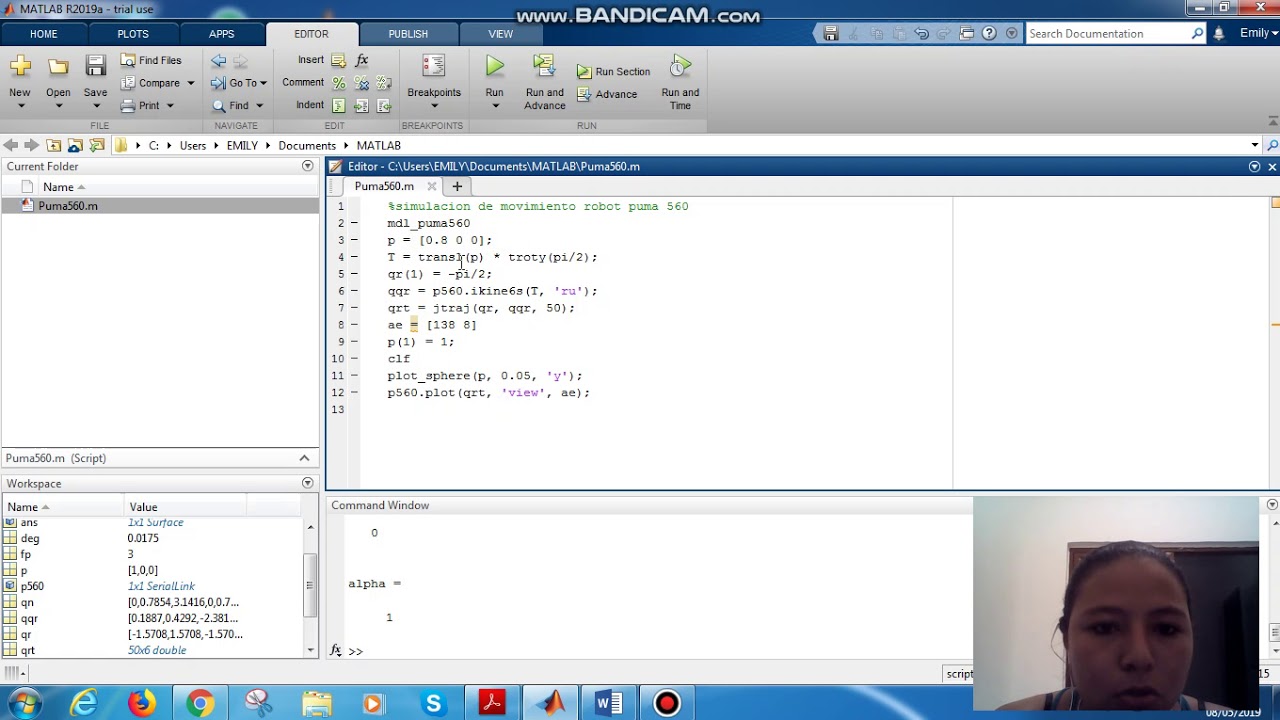Click the browse for folder icon

(x=97, y=145)
